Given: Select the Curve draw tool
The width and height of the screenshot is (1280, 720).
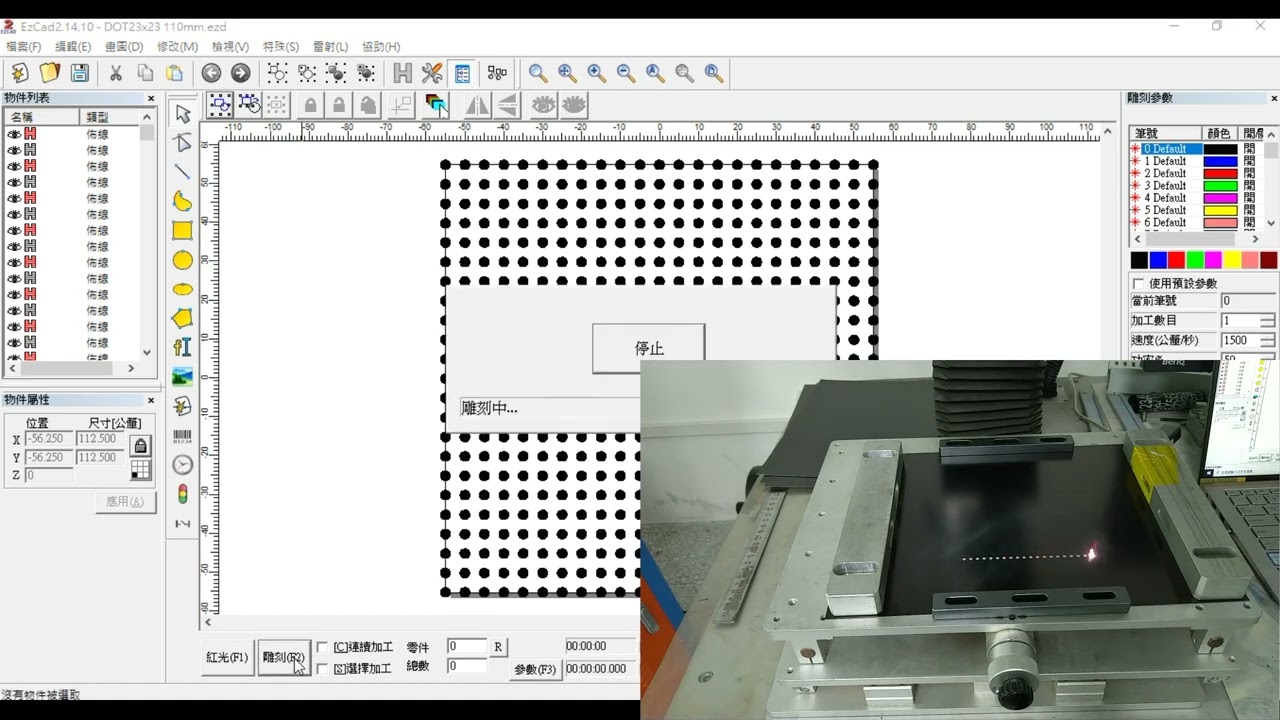Looking at the screenshot, I should click(182, 201).
